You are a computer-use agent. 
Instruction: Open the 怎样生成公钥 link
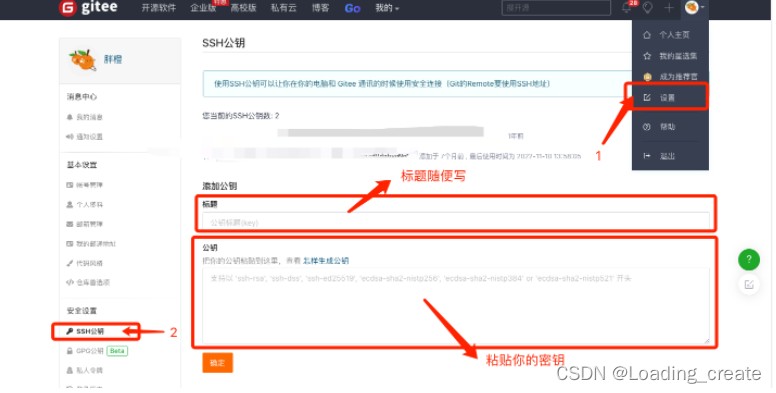pyautogui.click(x=326, y=261)
